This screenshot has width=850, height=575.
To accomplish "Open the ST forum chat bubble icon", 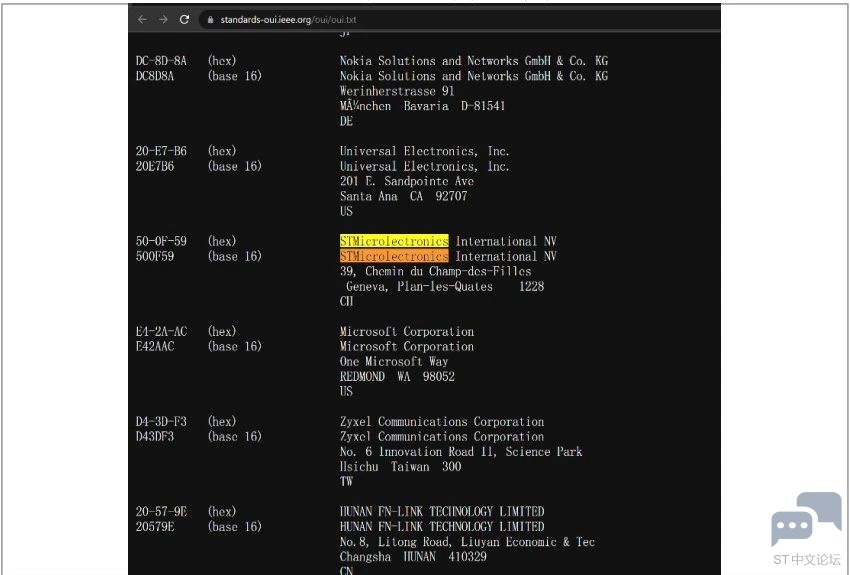I will point(806,519).
